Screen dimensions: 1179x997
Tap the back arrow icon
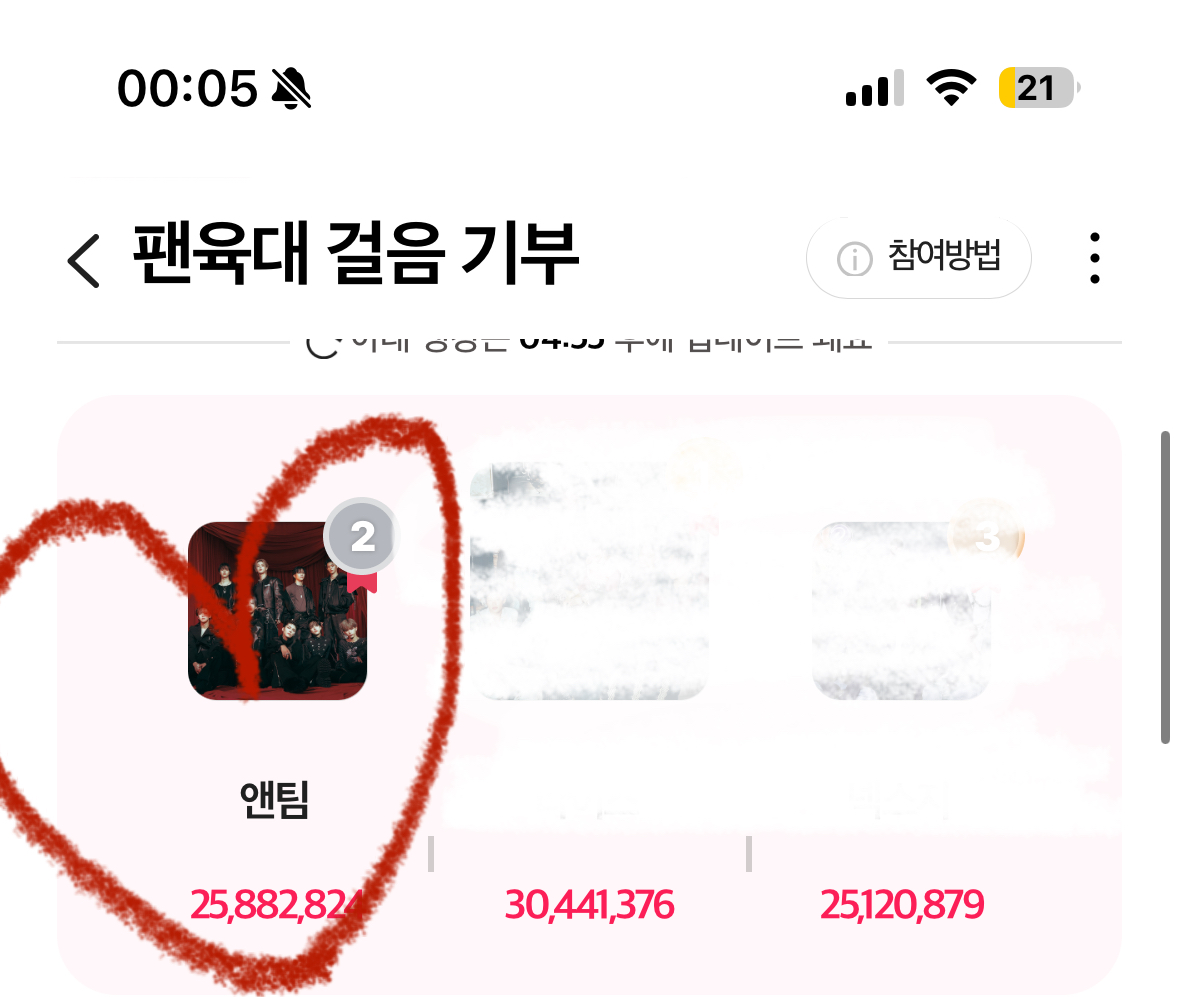click(x=83, y=260)
